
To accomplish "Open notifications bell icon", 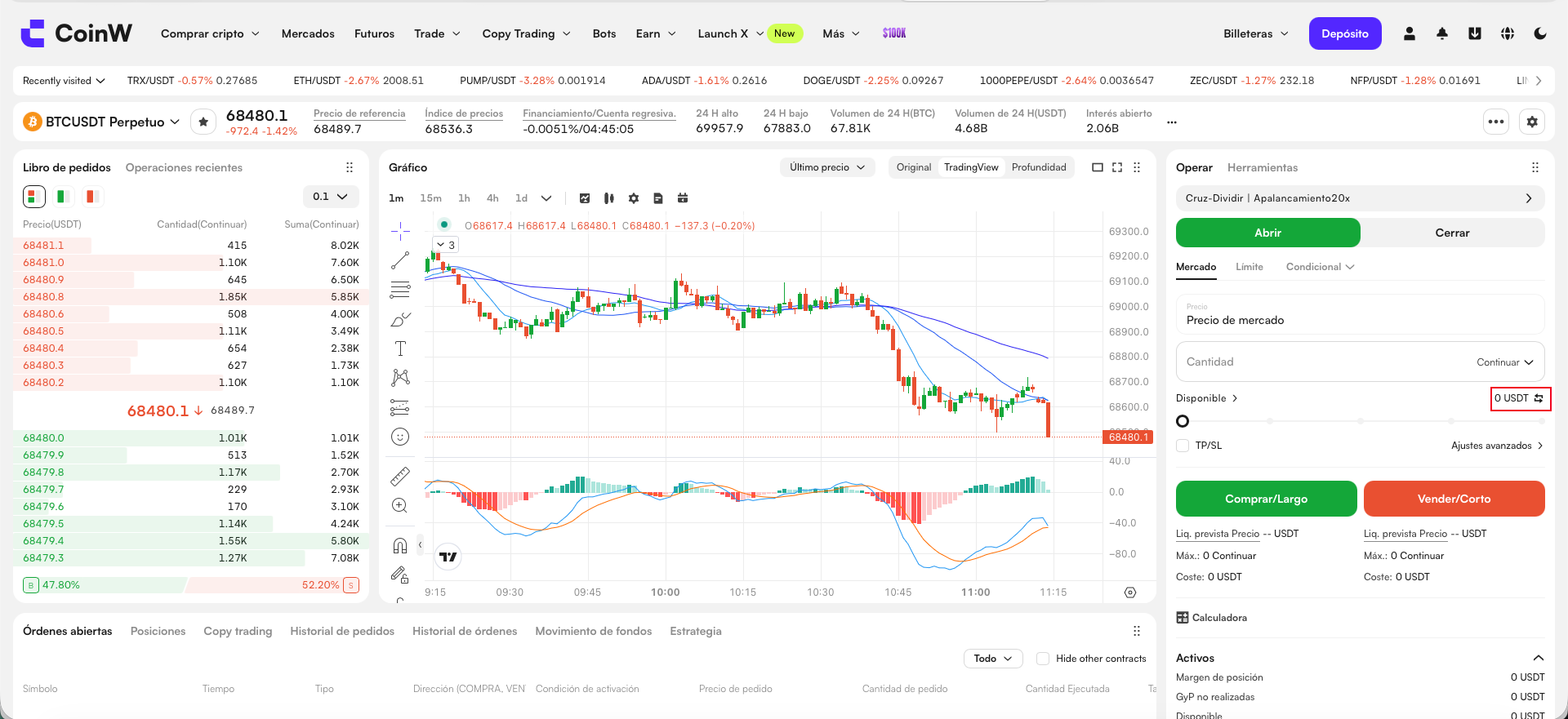I will click(1442, 33).
